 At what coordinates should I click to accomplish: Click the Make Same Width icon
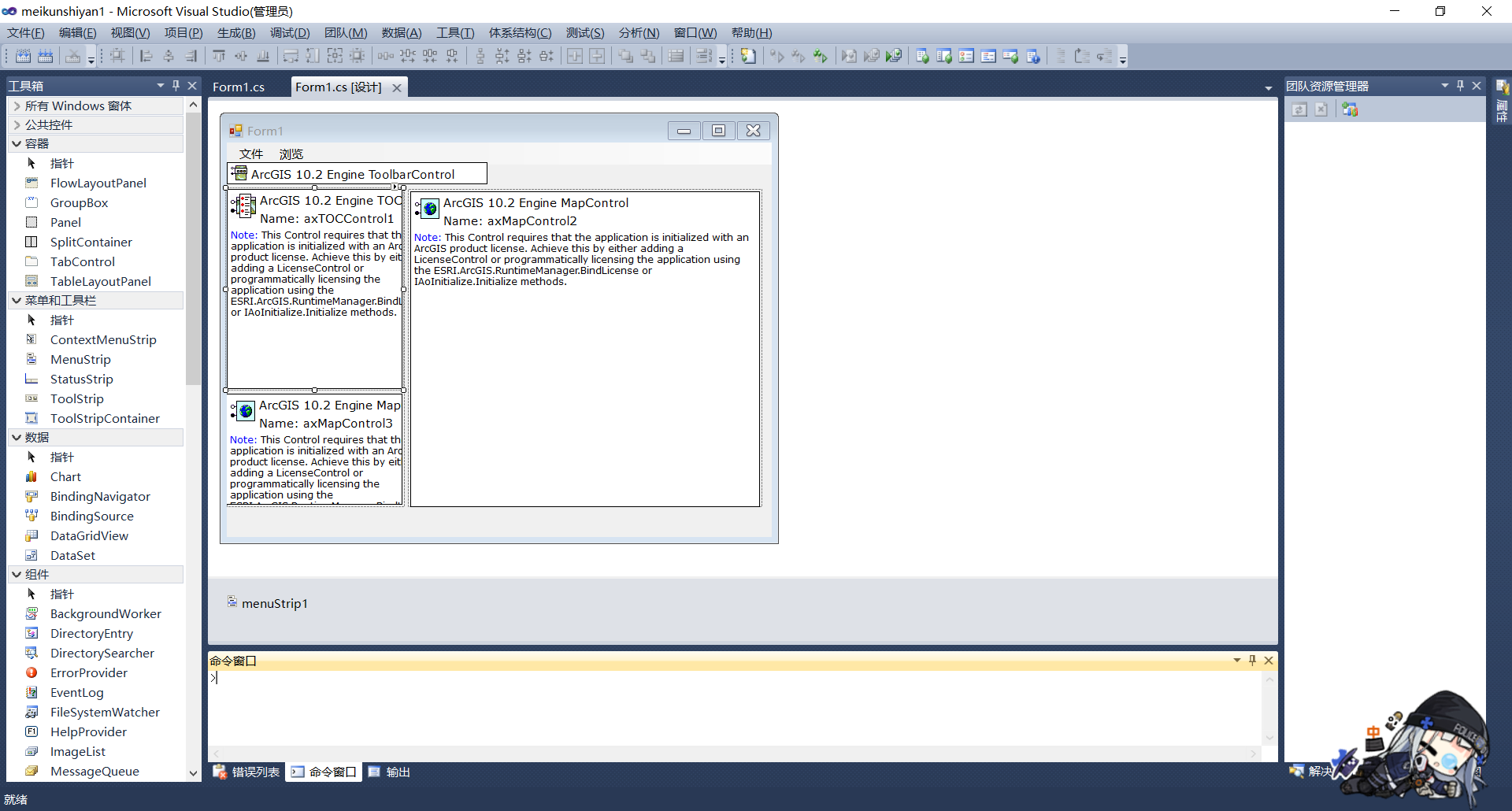point(291,56)
